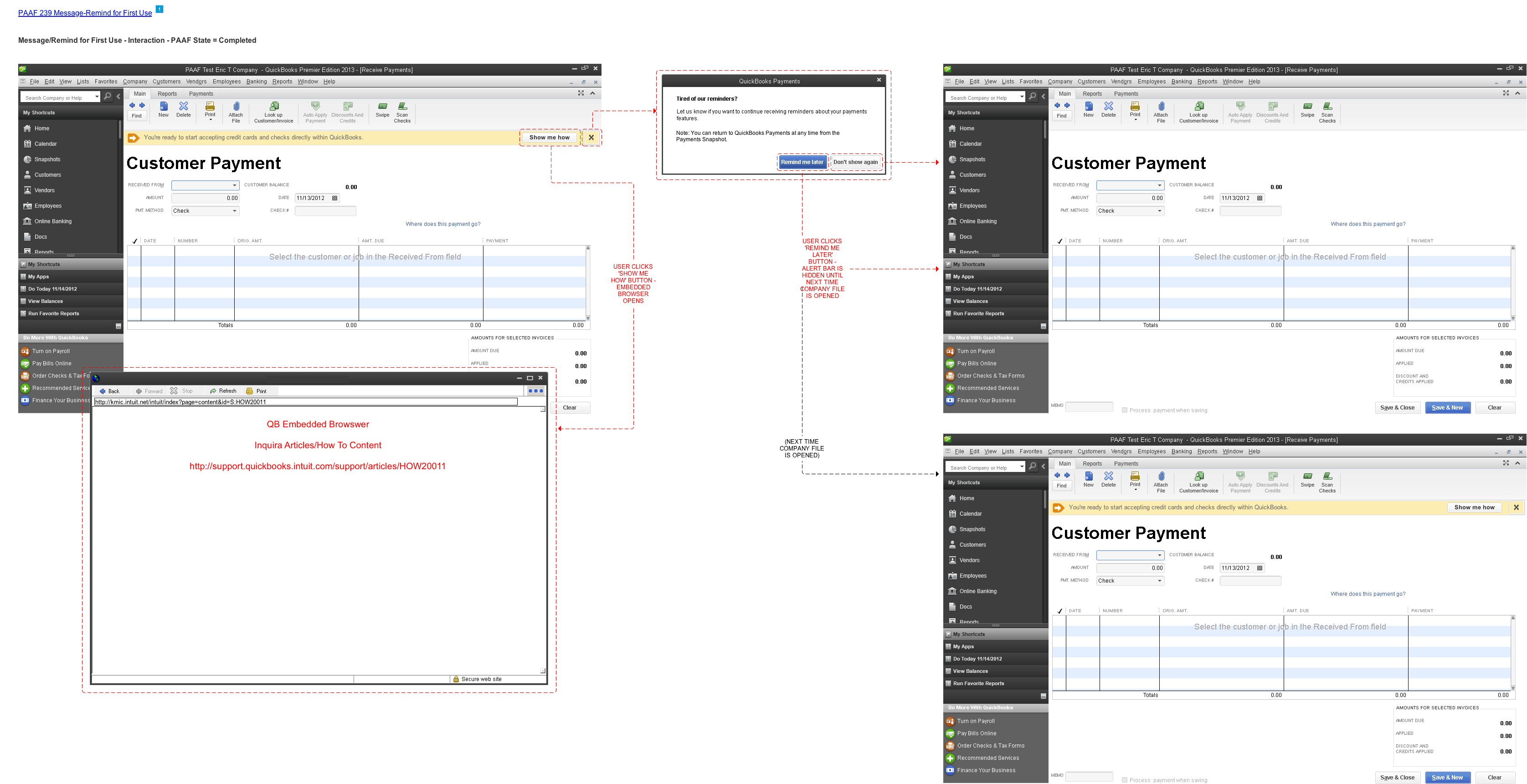1527x784 pixels.
Task: Open Vendors in upper-right window sidebar
Action: tap(970, 190)
